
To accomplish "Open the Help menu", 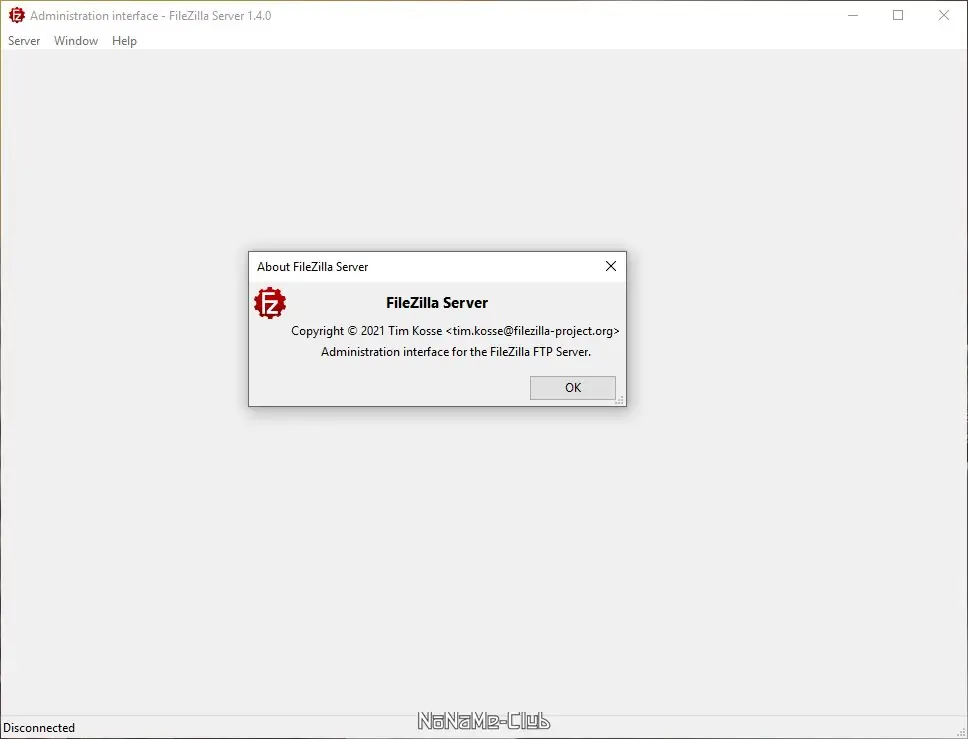I will click(x=124, y=41).
